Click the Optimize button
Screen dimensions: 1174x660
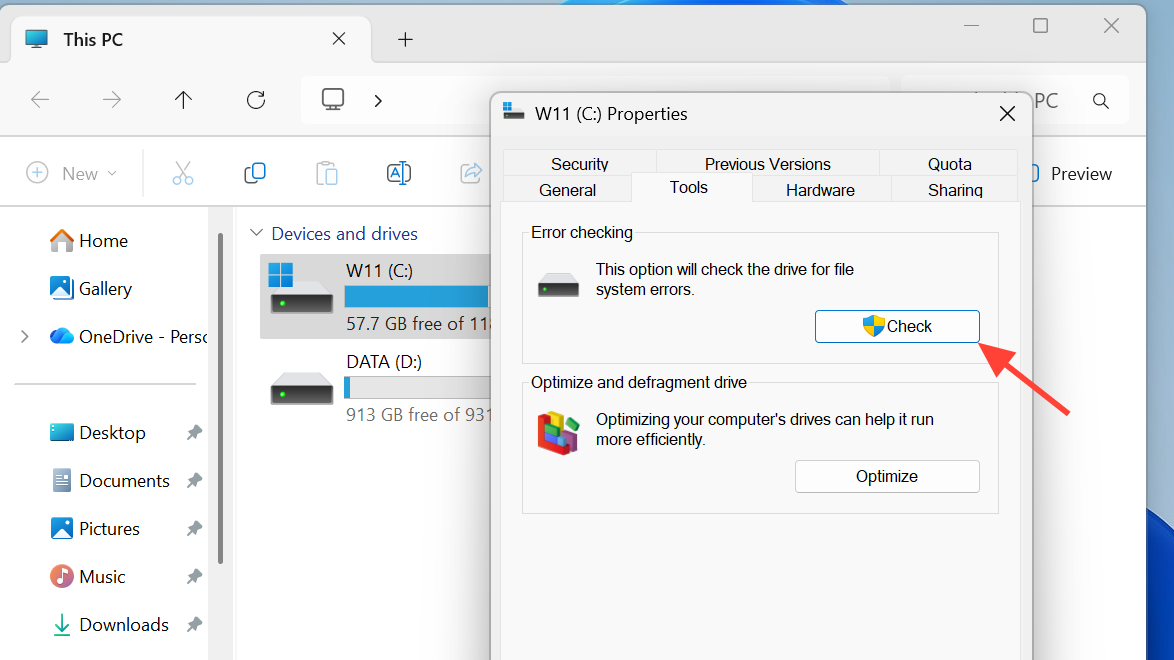click(x=887, y=476)
